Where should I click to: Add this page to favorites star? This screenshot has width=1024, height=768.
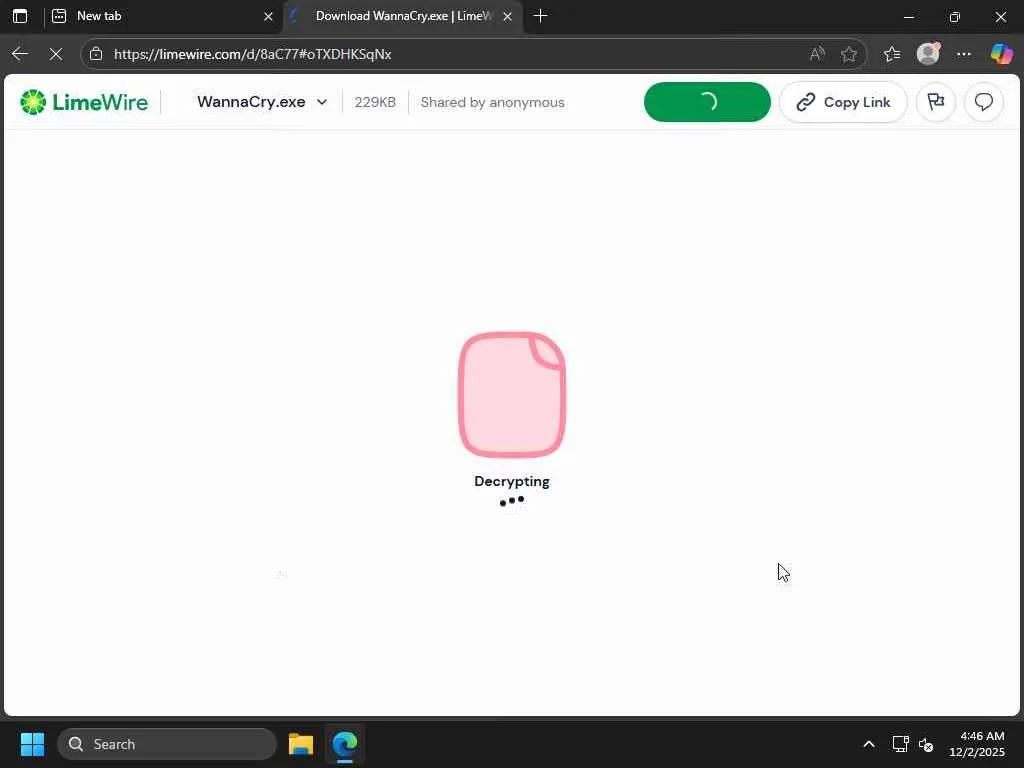[849, 54]
